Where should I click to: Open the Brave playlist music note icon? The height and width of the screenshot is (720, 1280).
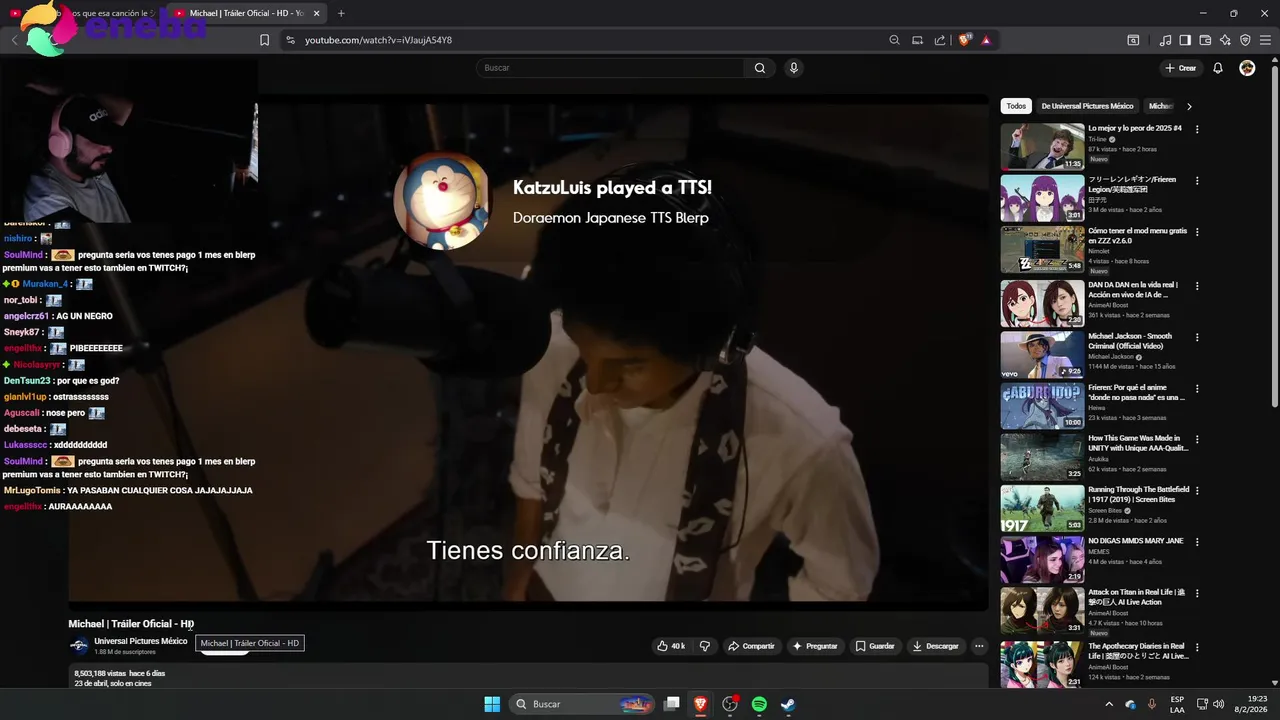point(1165,40)
